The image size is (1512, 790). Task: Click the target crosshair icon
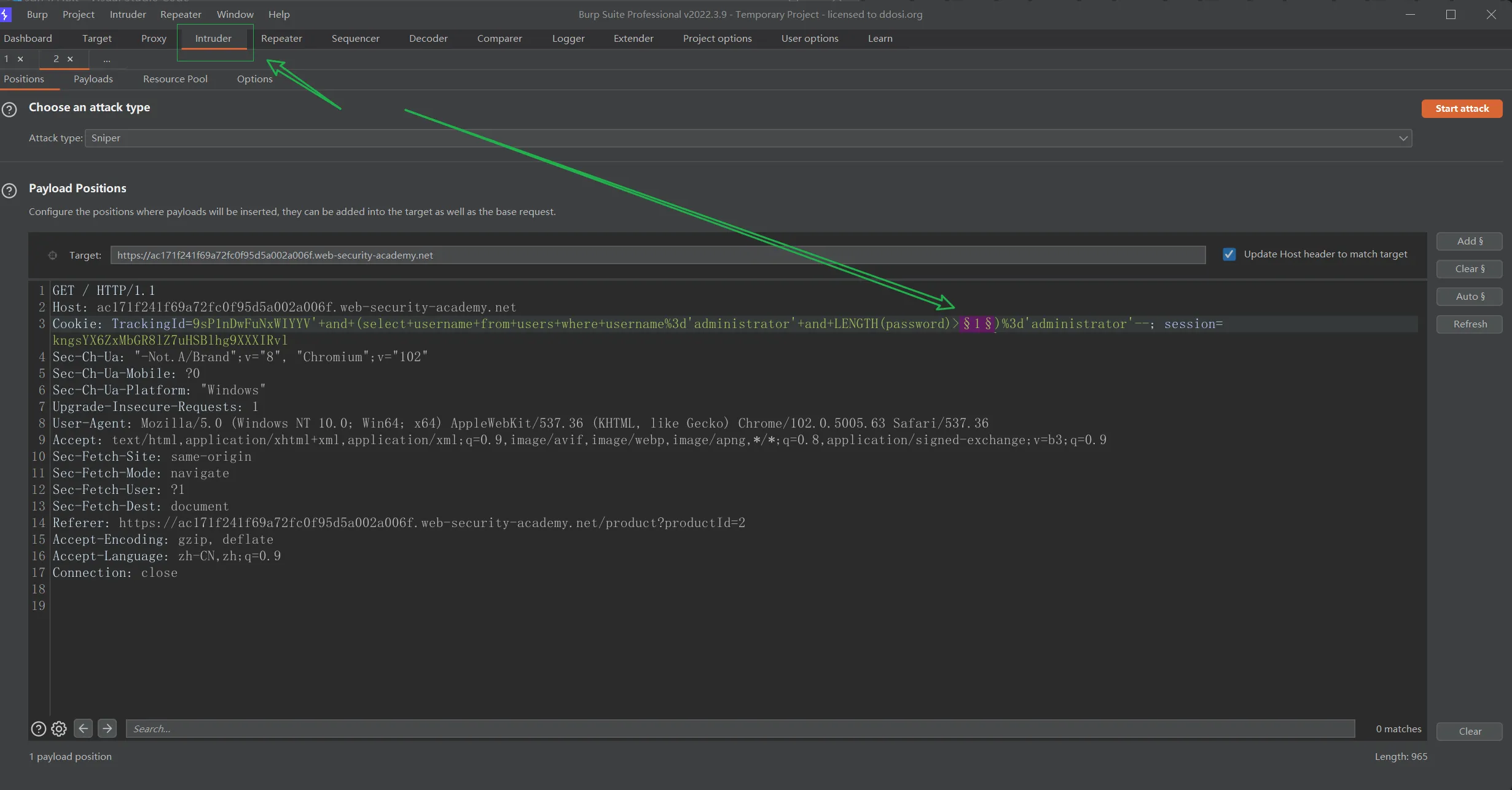(53, 256)
